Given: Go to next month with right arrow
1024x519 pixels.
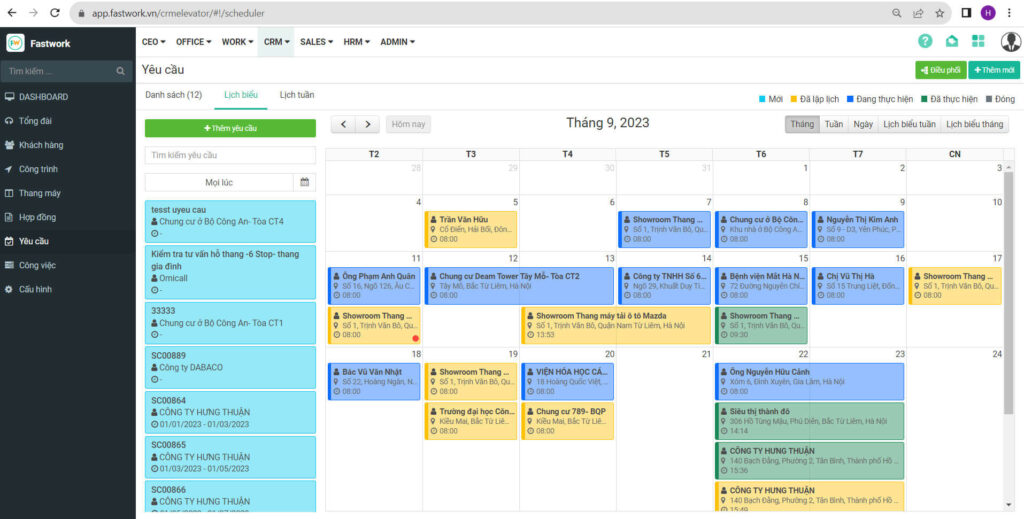Looking at the screenshot, I should [x=368, y=124].
